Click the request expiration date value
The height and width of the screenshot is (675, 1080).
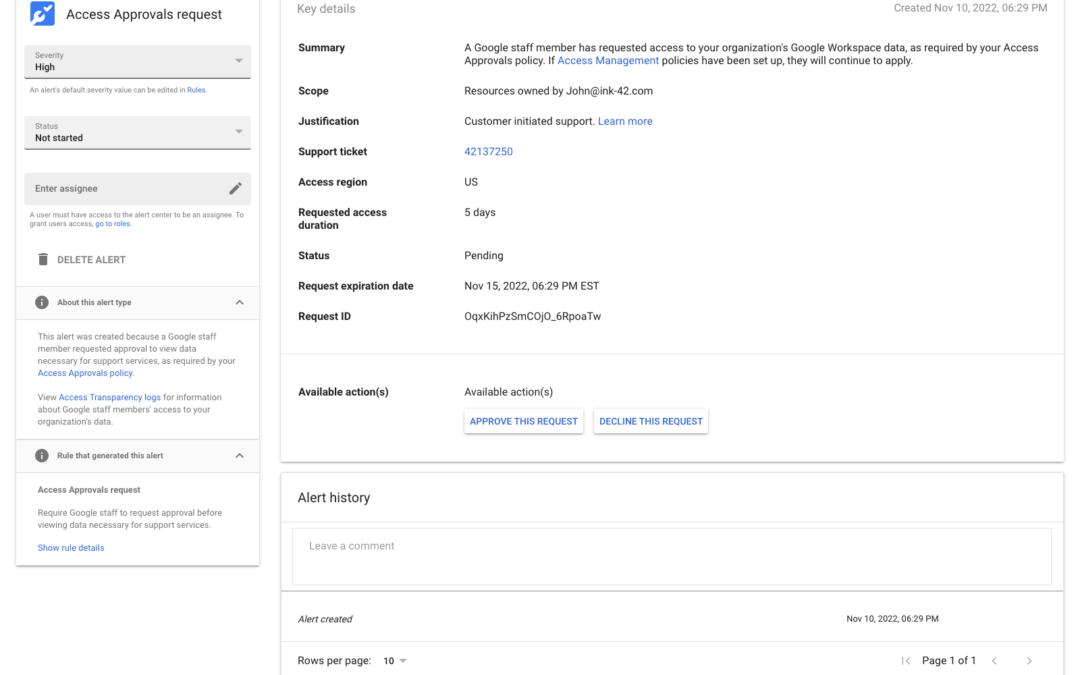tap(532, 286)
